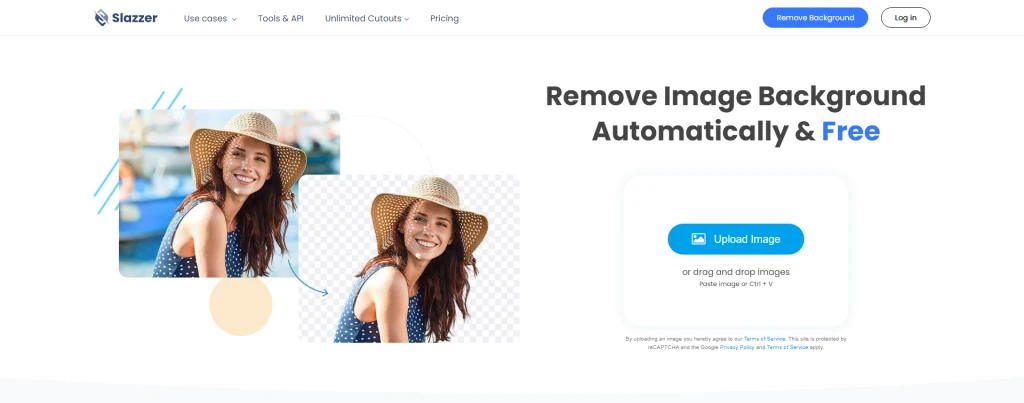
Task: Click the original photo with boat background
Action: (229, 193)
